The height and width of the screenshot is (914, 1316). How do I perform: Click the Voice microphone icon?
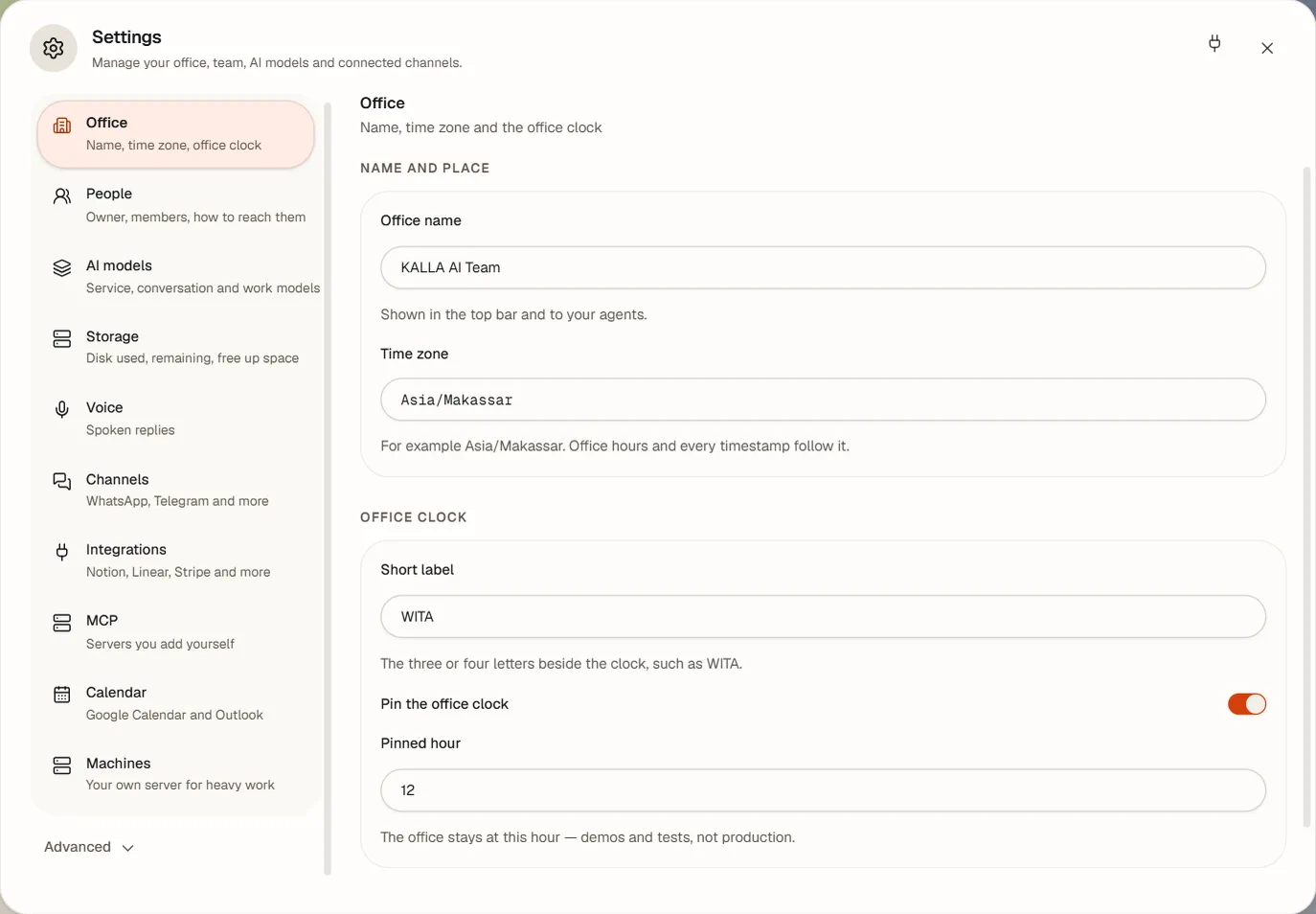coord(62,410)
